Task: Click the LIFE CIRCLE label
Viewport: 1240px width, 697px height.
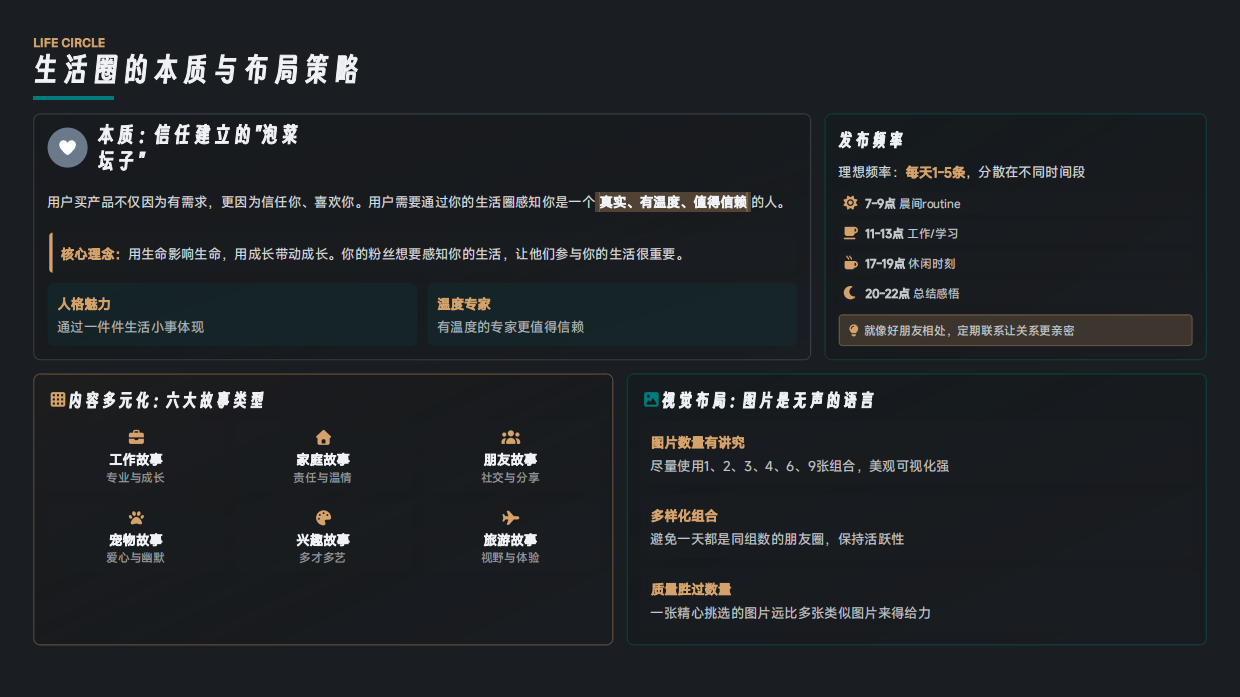Action: 69,43
